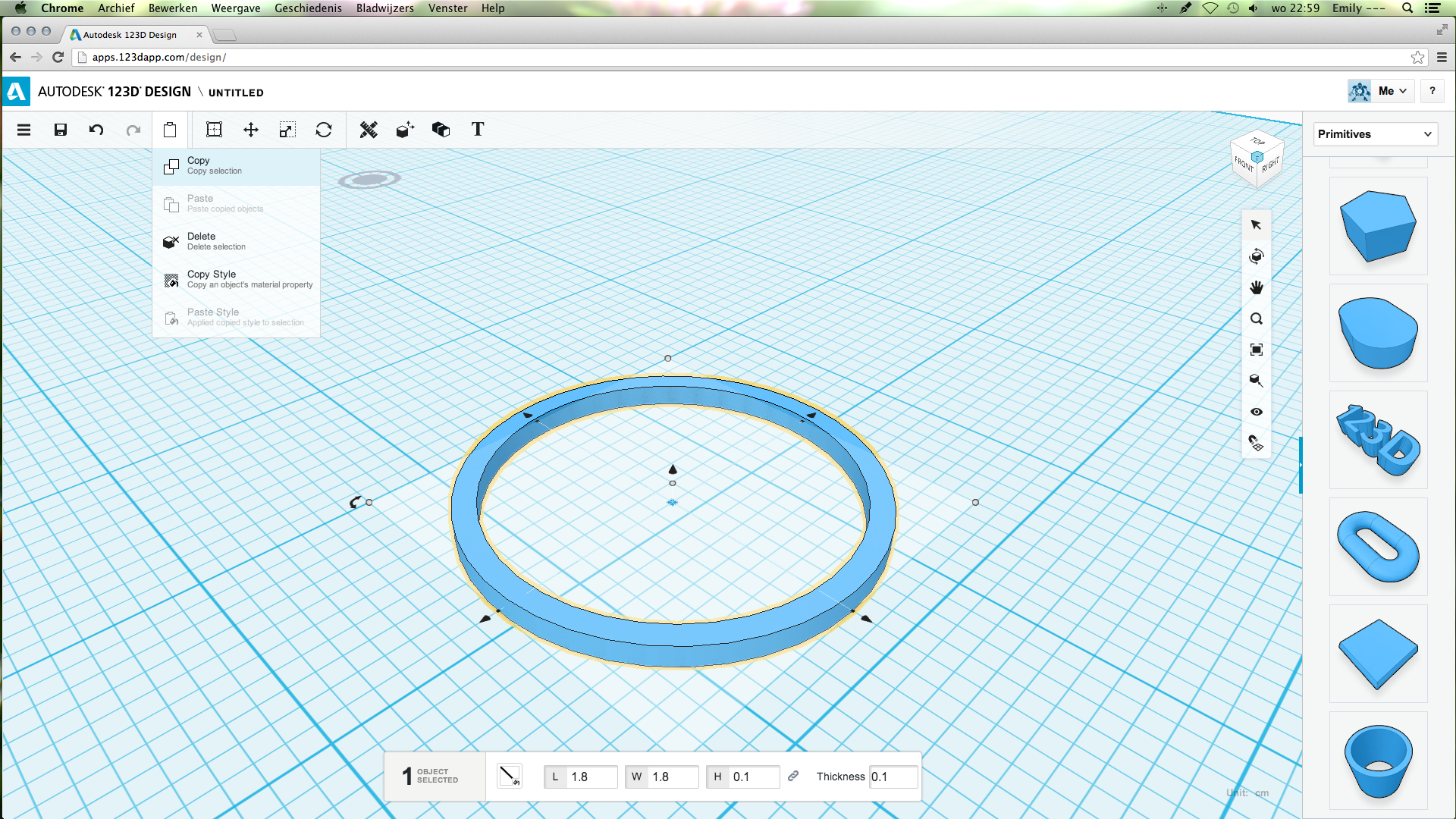Viewport: 1456px width, 819px height.
Task: Open the Edit mesh tool
Action: click(x=369, y=130)
